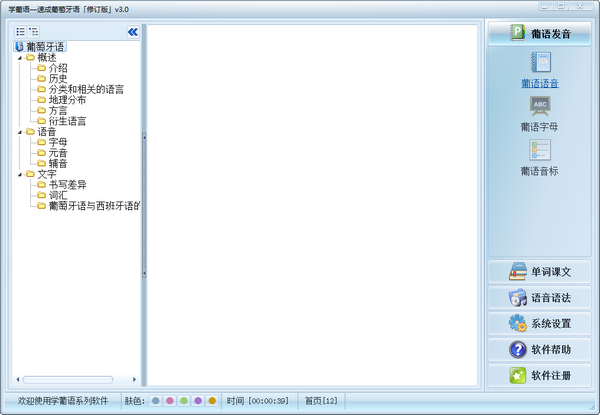Choose the pink skin color swatch

tap(170, 400)
